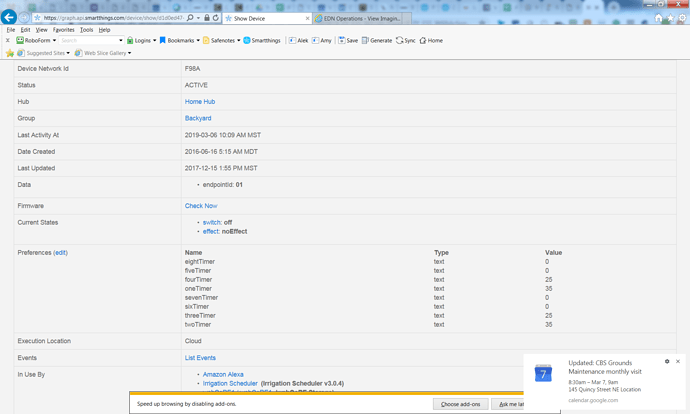
Task: Click the security lock icon in address bar
Action: [207, 18]
